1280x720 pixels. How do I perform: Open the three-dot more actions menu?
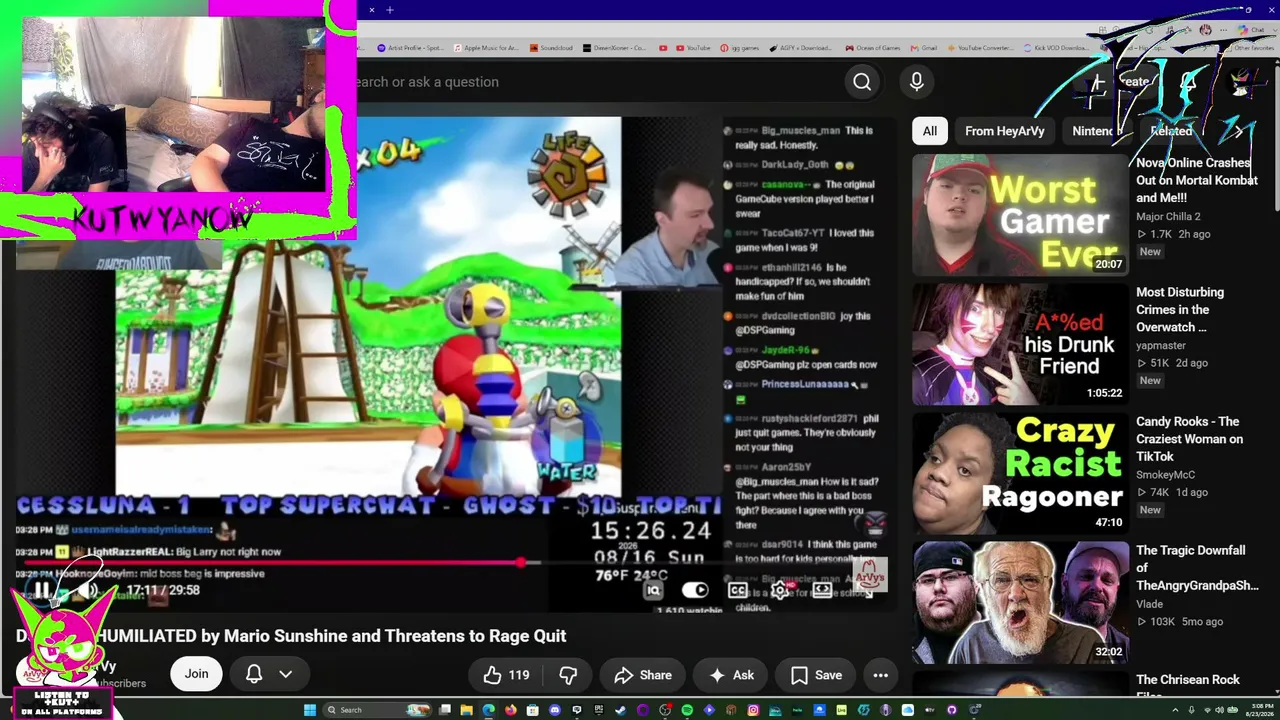click(880, 675)
